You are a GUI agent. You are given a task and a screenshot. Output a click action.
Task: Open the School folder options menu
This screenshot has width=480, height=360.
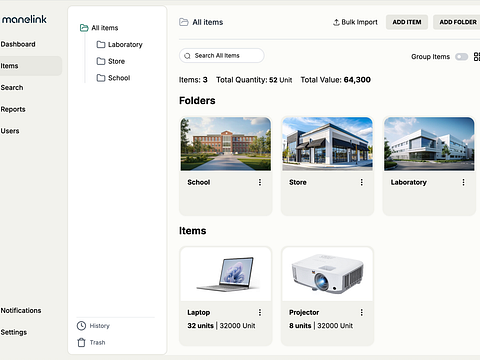click(x=260, y=182)
